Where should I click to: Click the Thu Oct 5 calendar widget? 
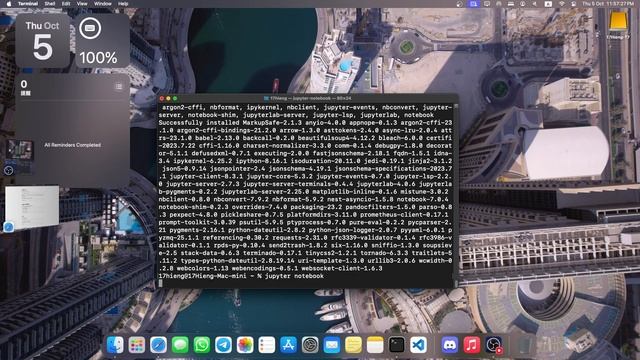pyautogui.click(x=42, y=41)
